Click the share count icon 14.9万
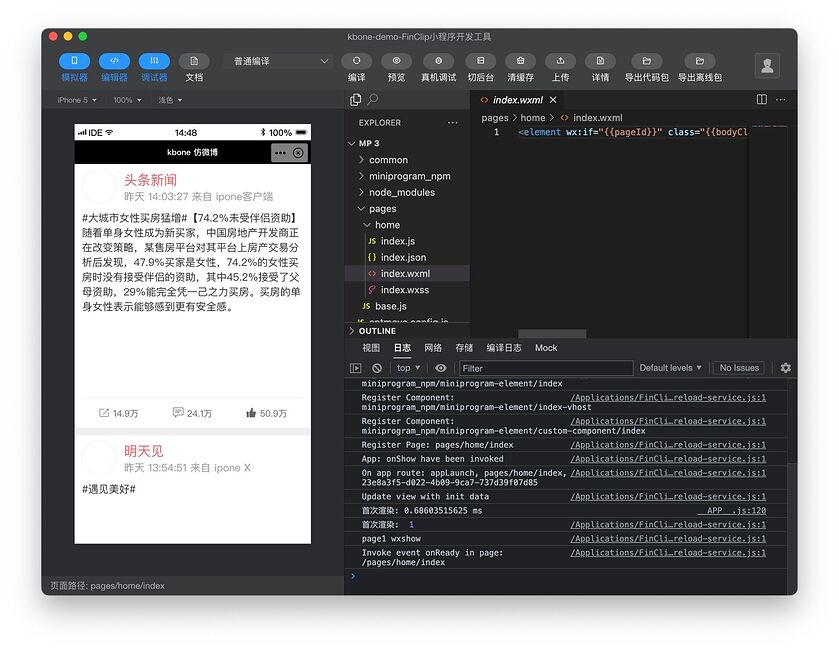This screenshot has height=650, width=839. coord(104,413)
